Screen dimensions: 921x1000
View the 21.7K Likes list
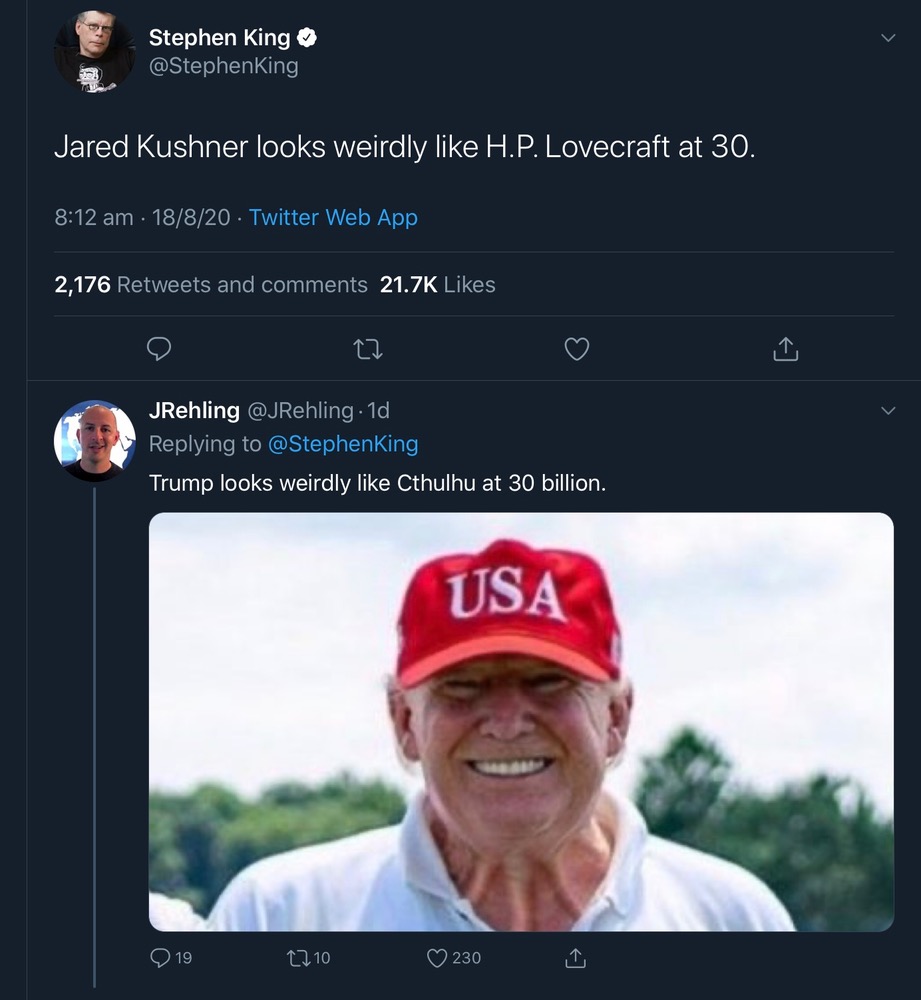click(x=437, y=285)
